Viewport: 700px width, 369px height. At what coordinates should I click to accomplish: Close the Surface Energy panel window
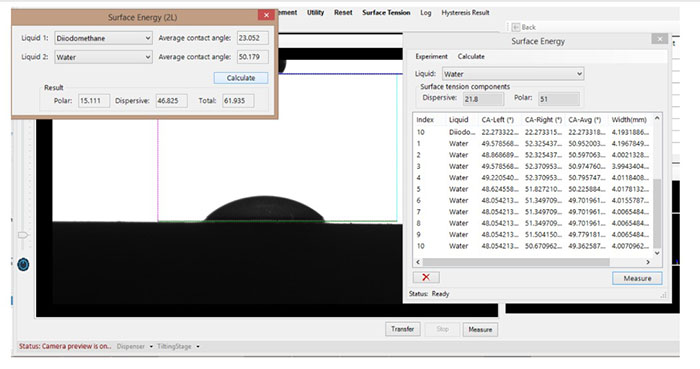tap(659, 39)
